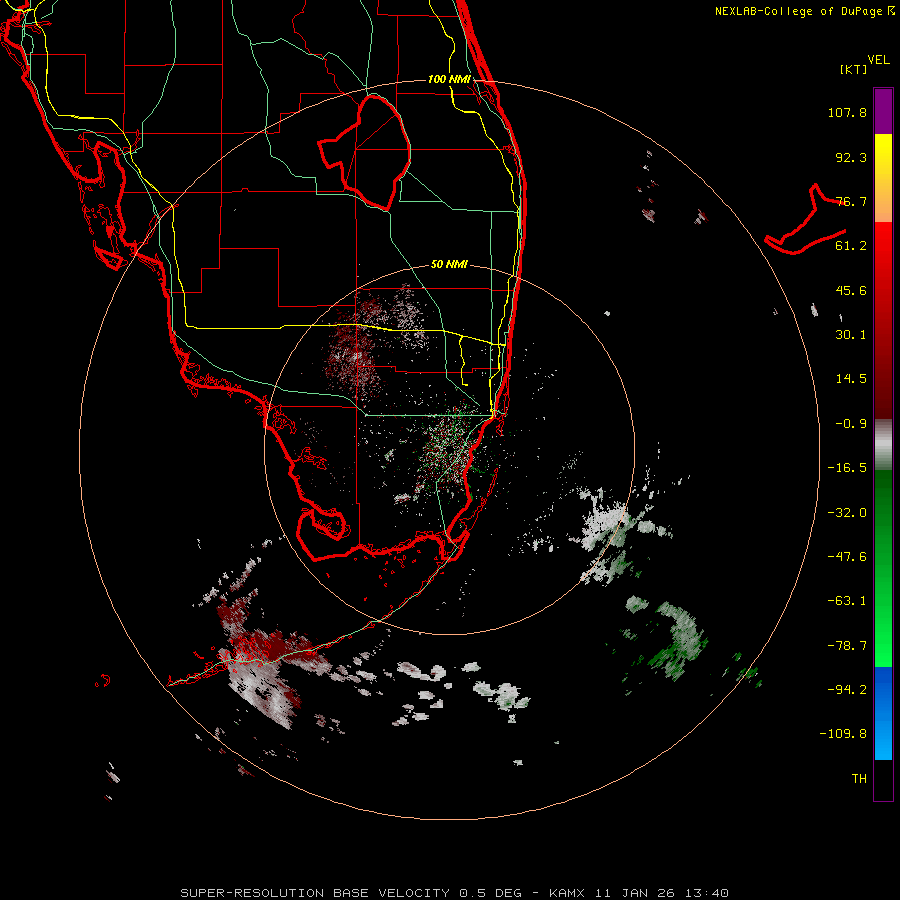Click the TH legend label
Screen dimensions: 900x900
pyautogui.click(x=859, y=779)
